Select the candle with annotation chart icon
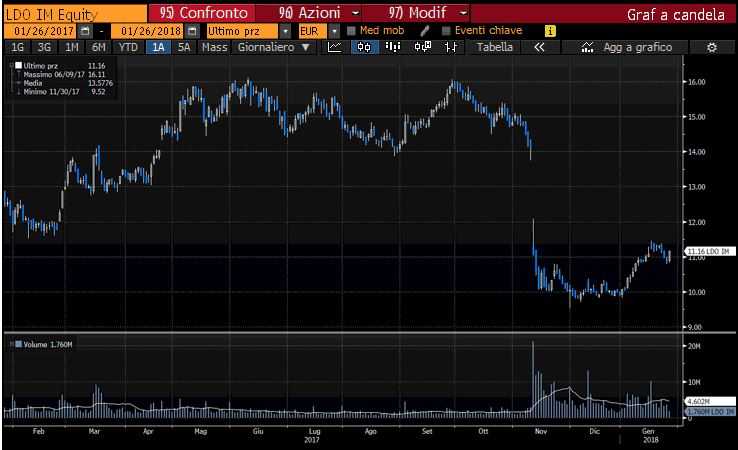The width and height of the screenshot is (738, 450). [423, 47]
